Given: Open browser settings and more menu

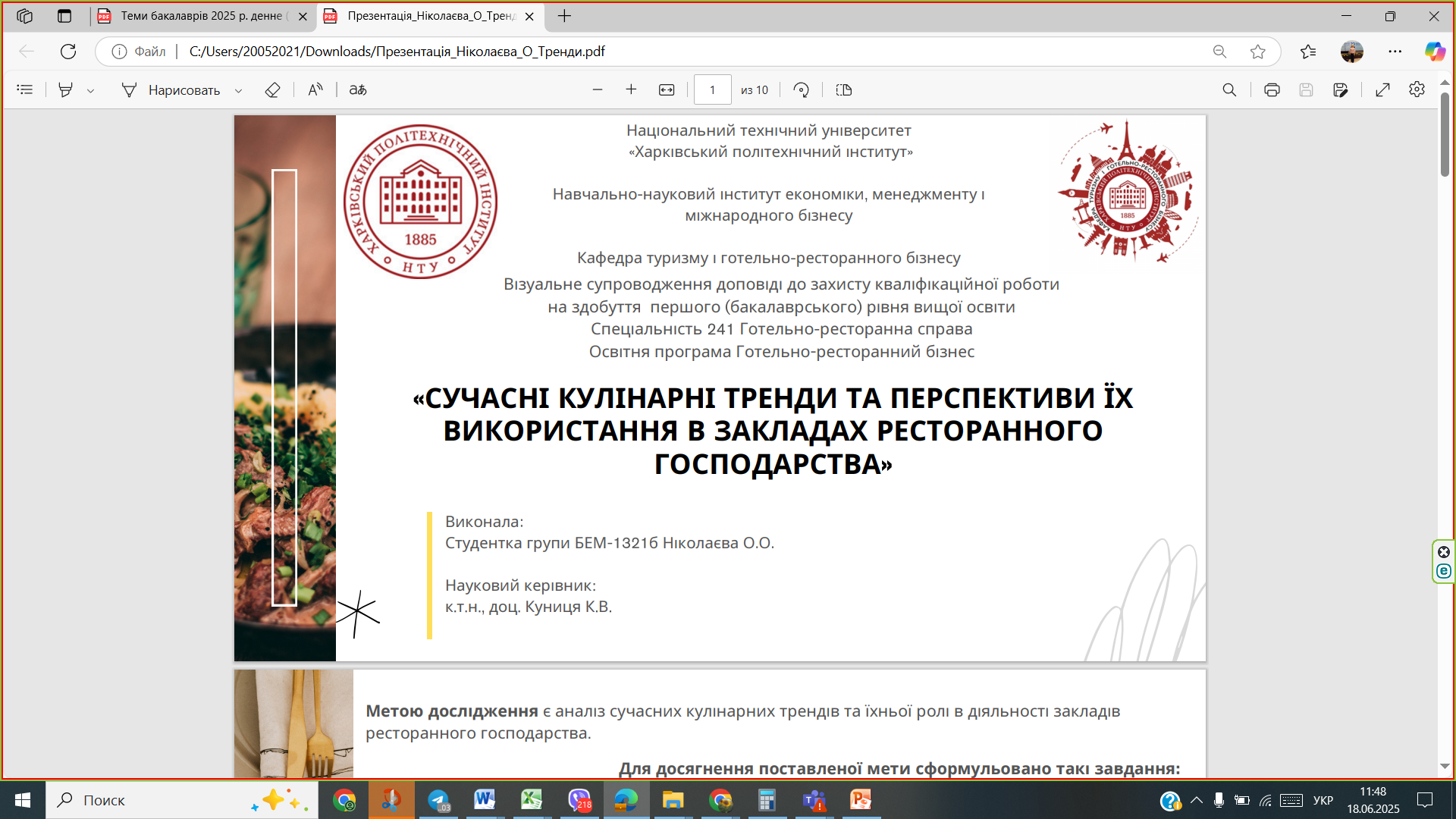Looking at the screenshot, I should pyautogui.click(x=1395, y=52).
